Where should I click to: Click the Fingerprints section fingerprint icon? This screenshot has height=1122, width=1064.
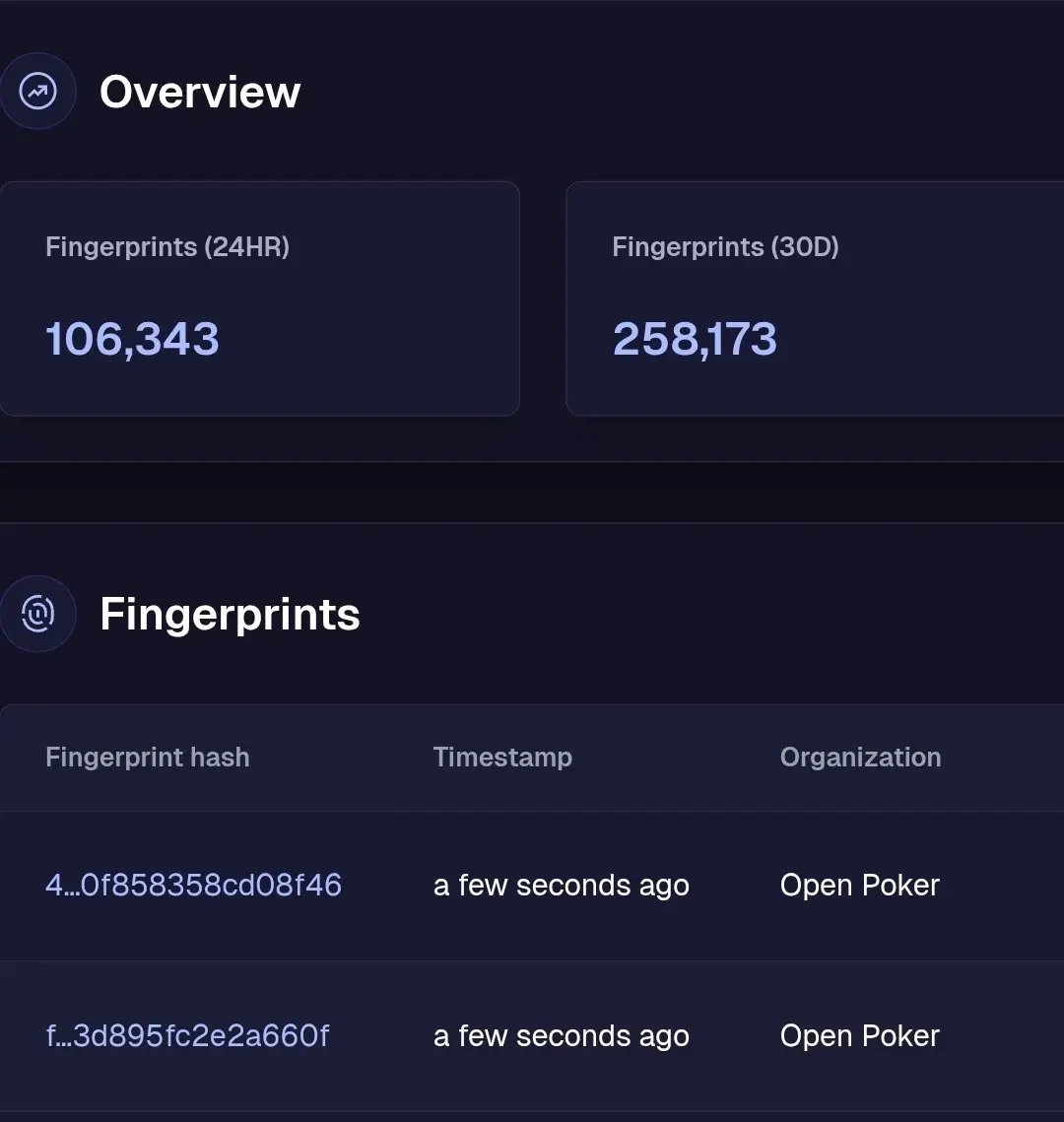click(x=37, y=614)
